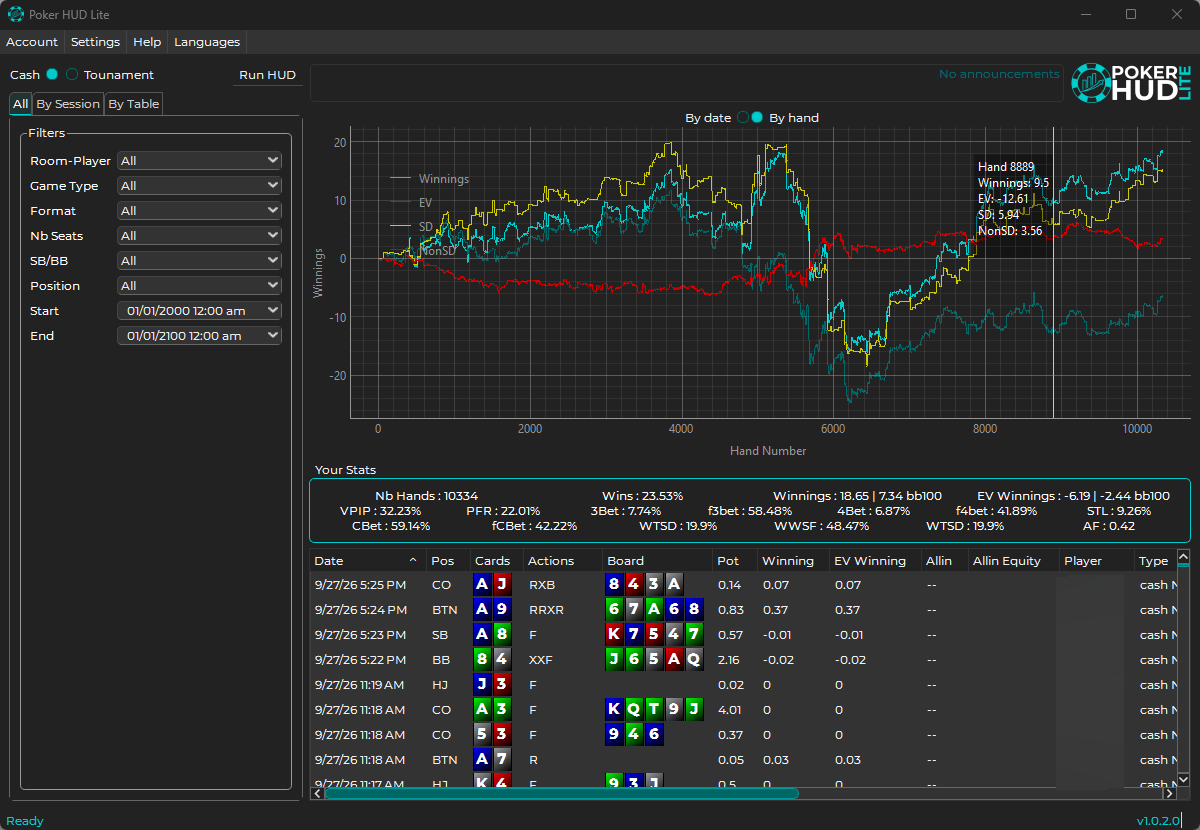
Task: Click the horizontal scrollbar's right arrow
Action: pos(1169,793)
